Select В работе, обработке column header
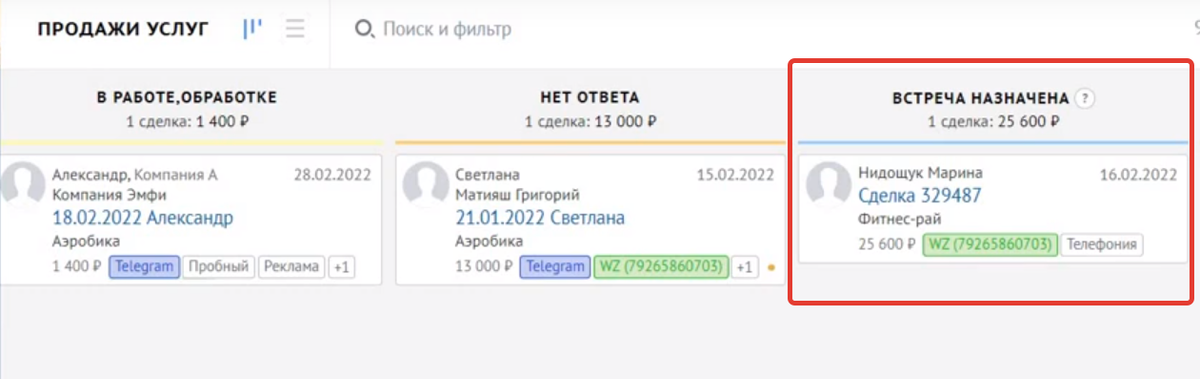Viewport: 1200px width, 379px height. coord(187,98)
